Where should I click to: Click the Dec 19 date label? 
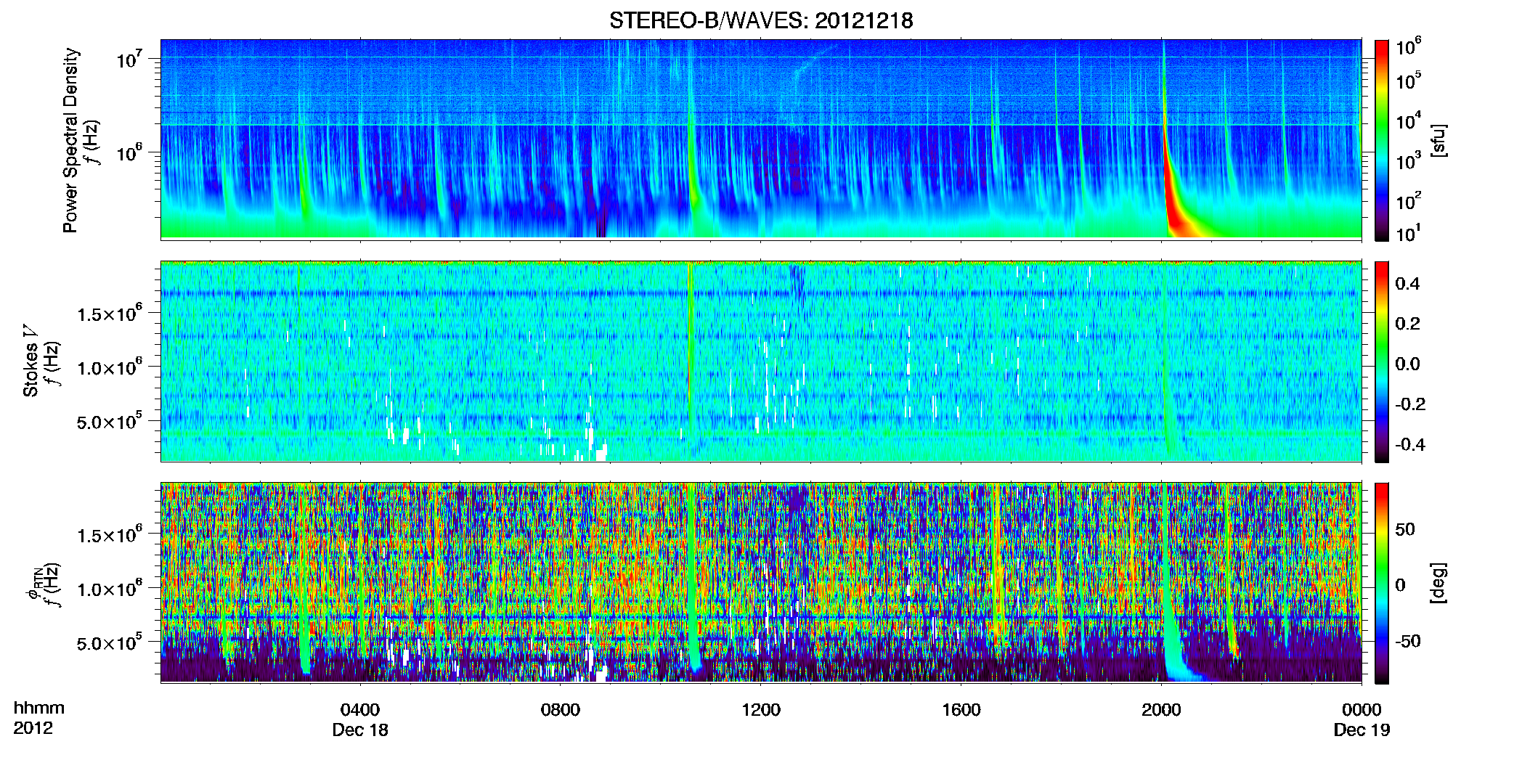(x=1362, y=730)
